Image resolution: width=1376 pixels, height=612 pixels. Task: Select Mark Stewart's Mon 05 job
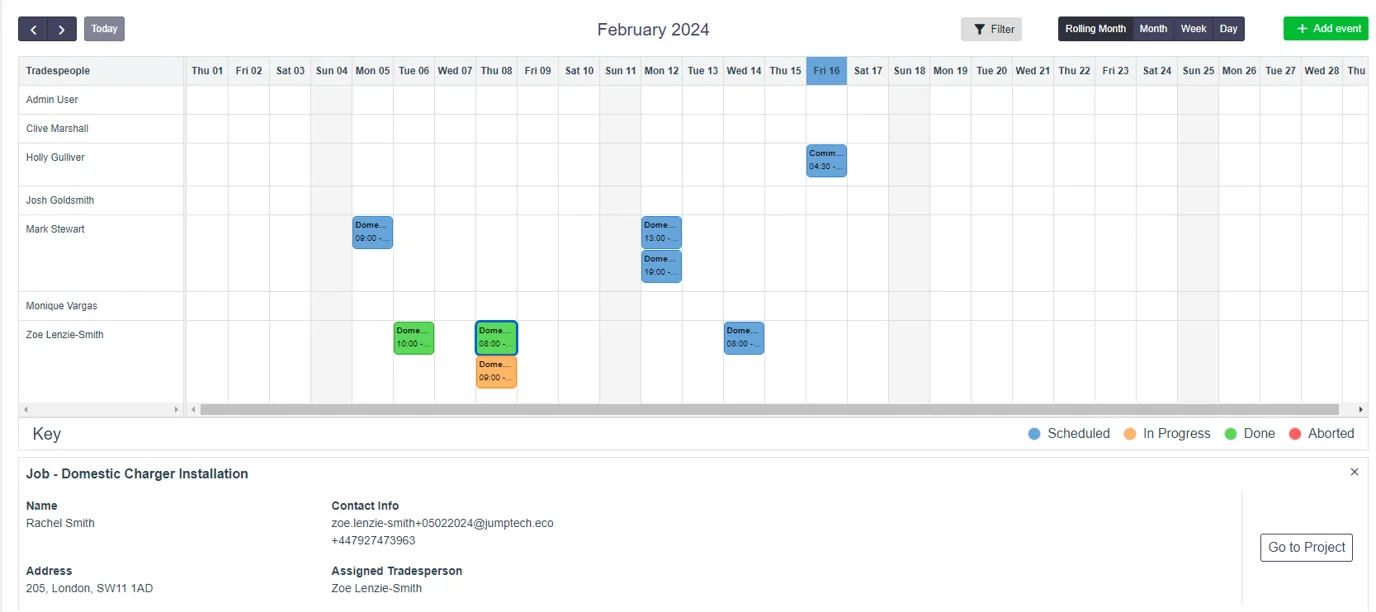tap(372, 232)
